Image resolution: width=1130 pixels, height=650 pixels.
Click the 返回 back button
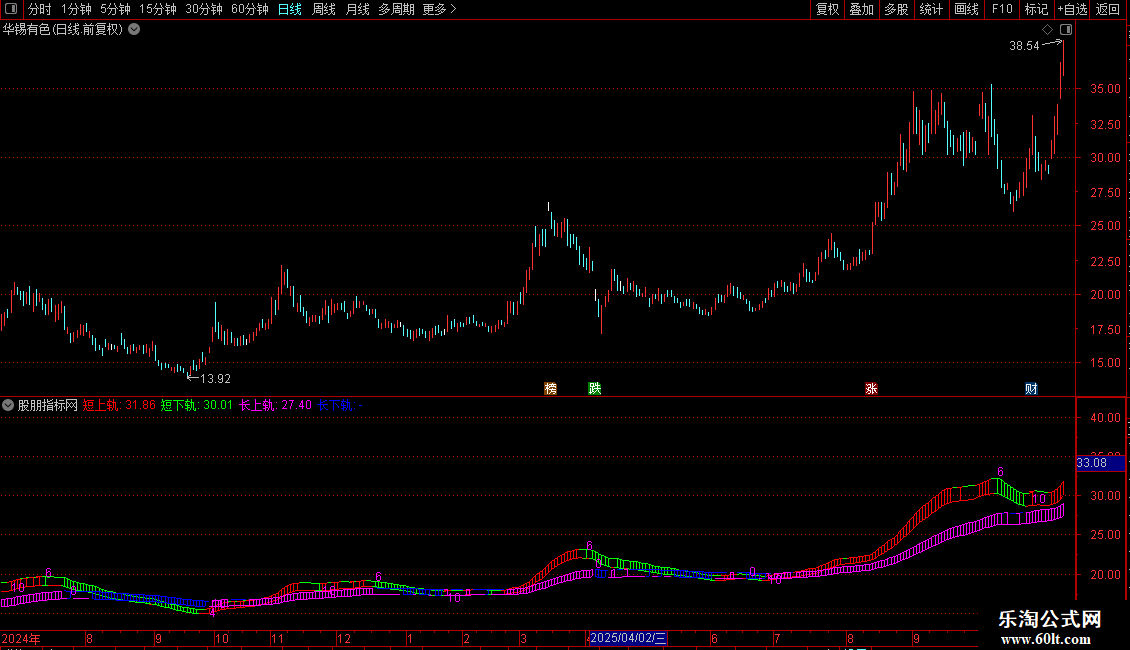1108,9
